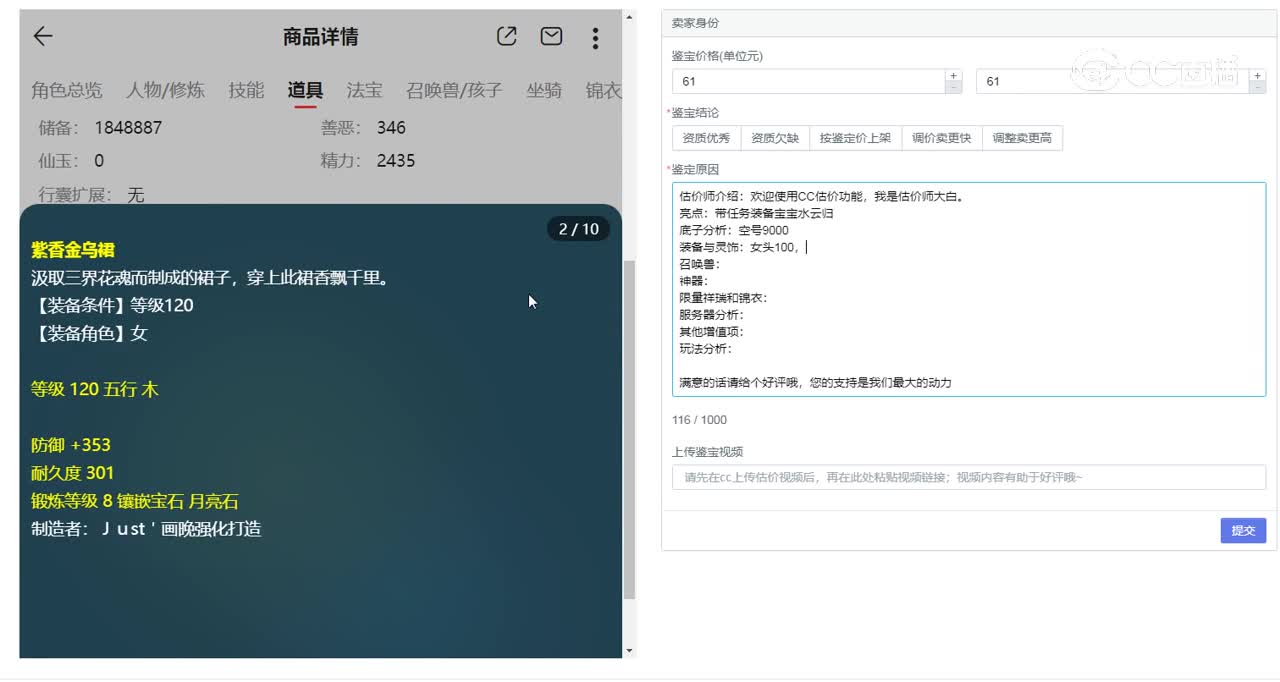Screen dimensions: 1280x682
Task: Switch to the 技能 tab
Action: click(x=246, y=90)
